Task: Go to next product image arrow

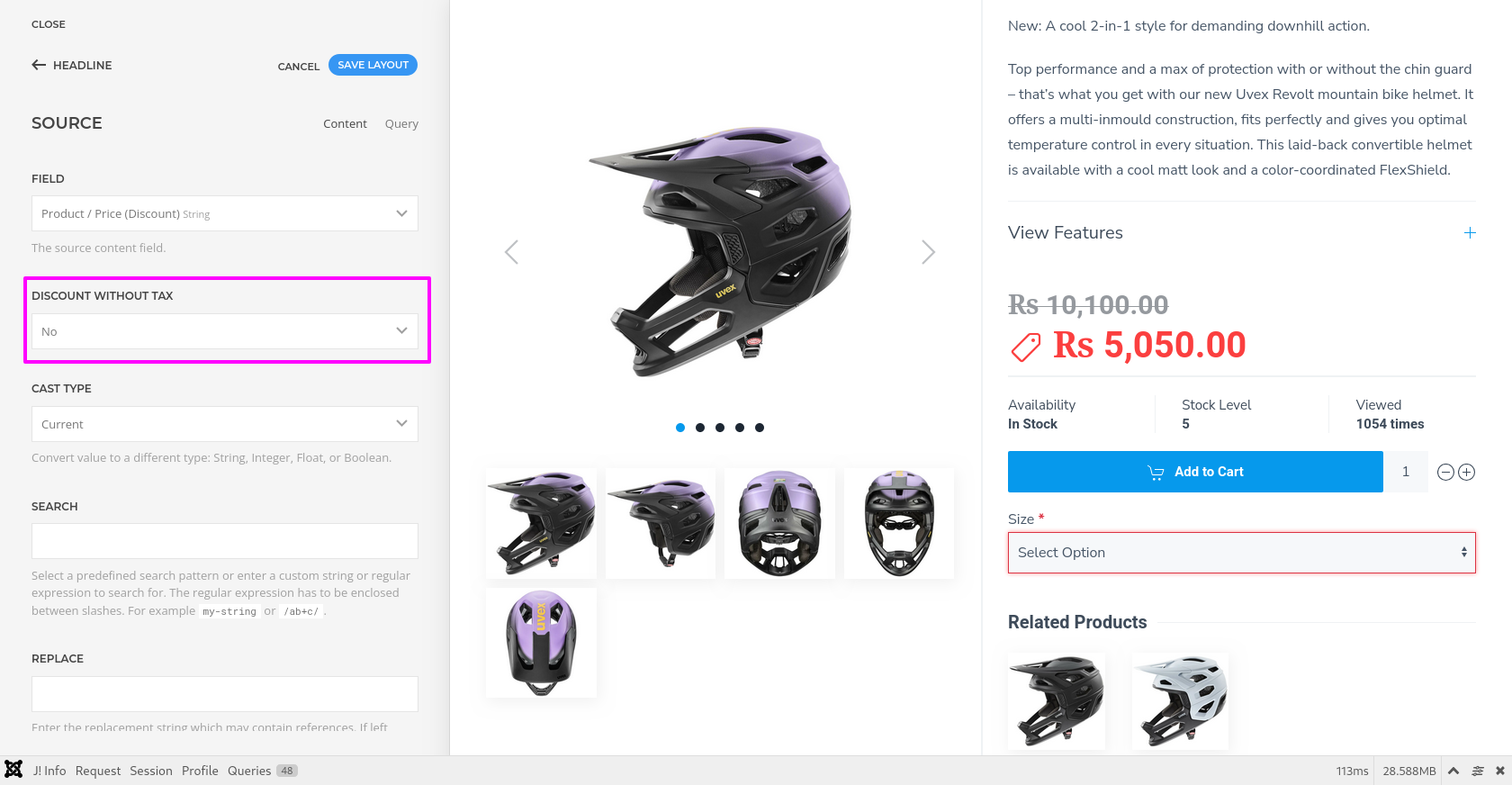Action: point(928,252)
